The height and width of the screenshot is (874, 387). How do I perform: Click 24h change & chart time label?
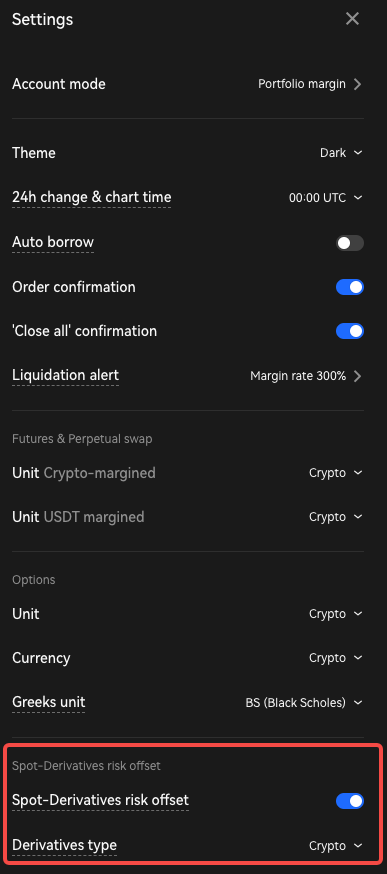tap(91, 197)
